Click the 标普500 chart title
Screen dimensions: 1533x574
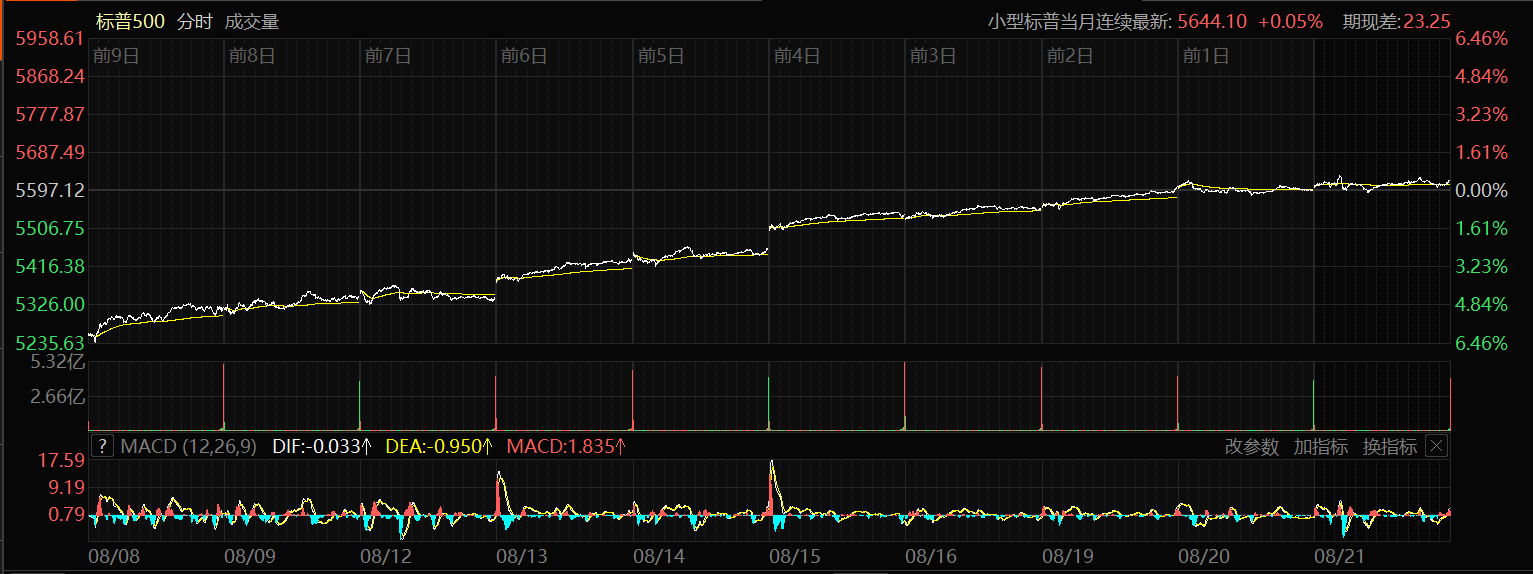(x=130, y=21)
